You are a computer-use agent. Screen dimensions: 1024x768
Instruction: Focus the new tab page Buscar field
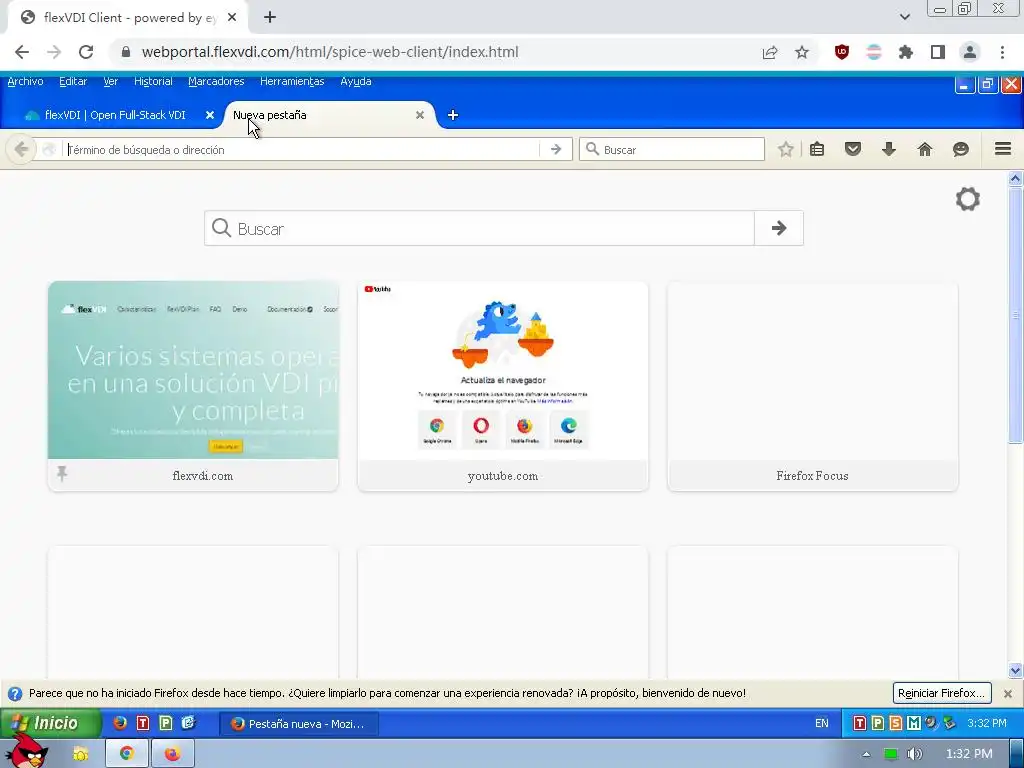[480, 229]
